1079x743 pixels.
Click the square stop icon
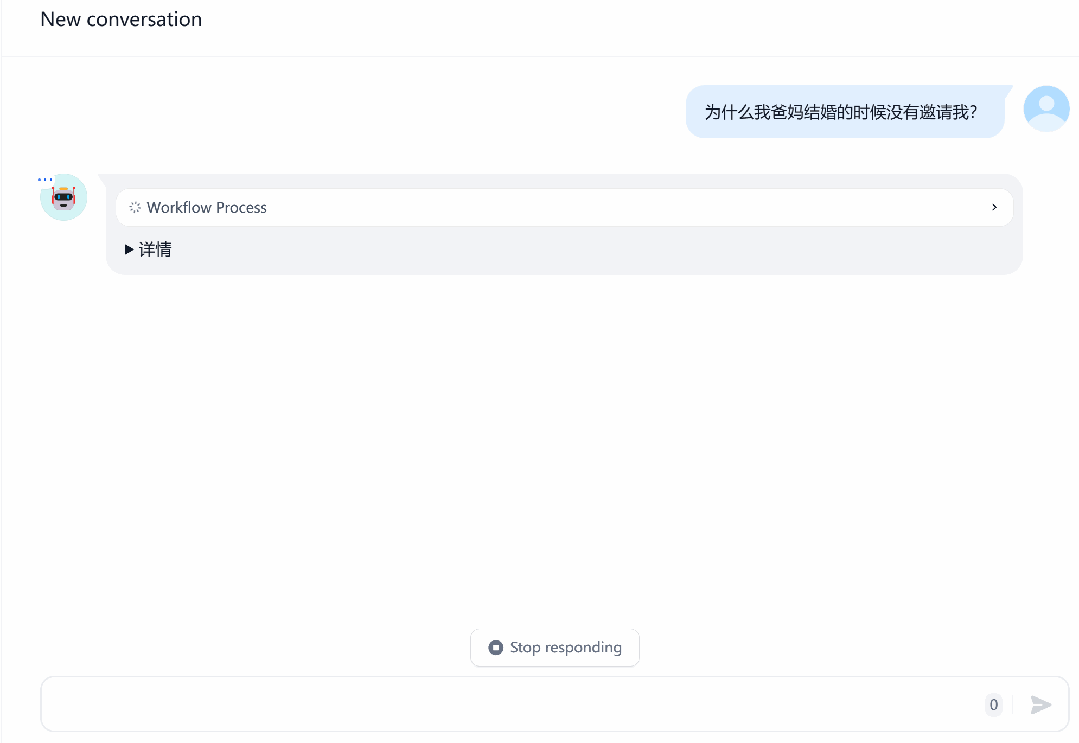click(x=495, y=647)
